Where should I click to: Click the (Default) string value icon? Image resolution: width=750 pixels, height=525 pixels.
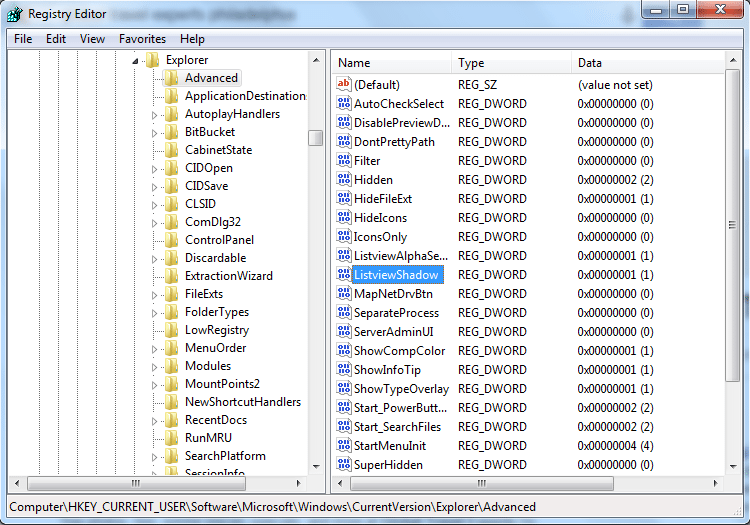(344, 84)
